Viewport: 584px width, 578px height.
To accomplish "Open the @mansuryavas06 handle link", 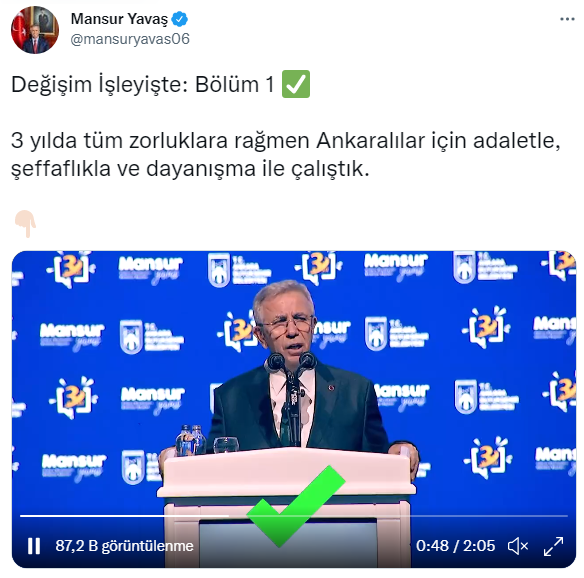I will pyautogui.click(x=130, y=39).
